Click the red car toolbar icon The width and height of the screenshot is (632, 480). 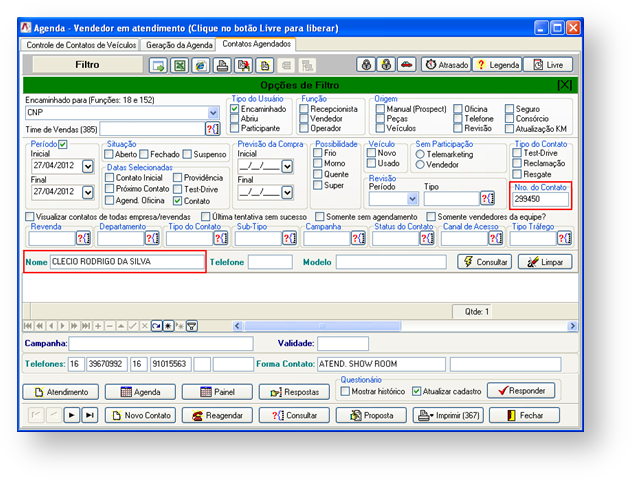click(407, 64)
